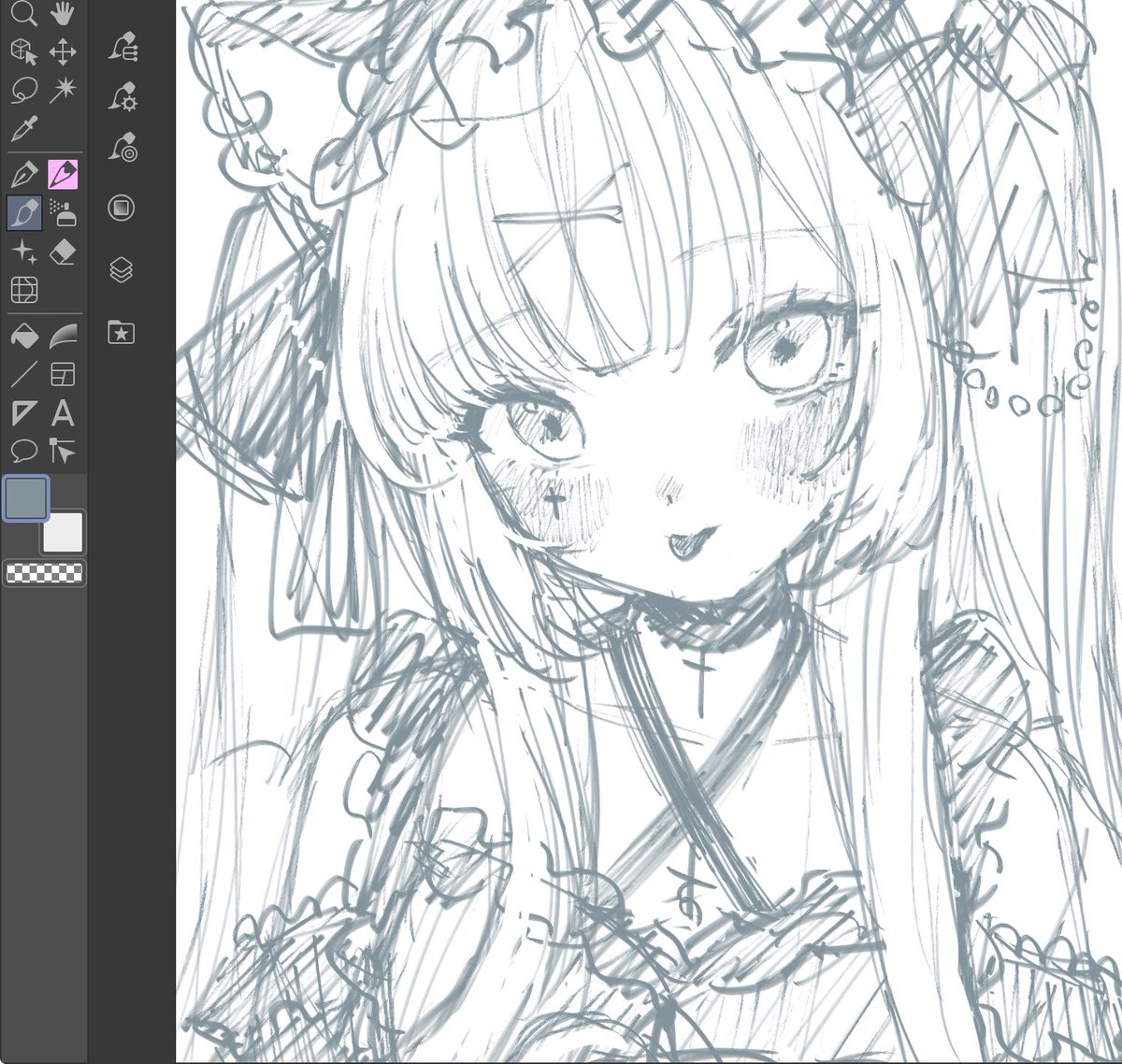Switch to the transparent checkerboard color
Image resolution: width=1122 pixels, height=1064 pixels.
[45, 573]
